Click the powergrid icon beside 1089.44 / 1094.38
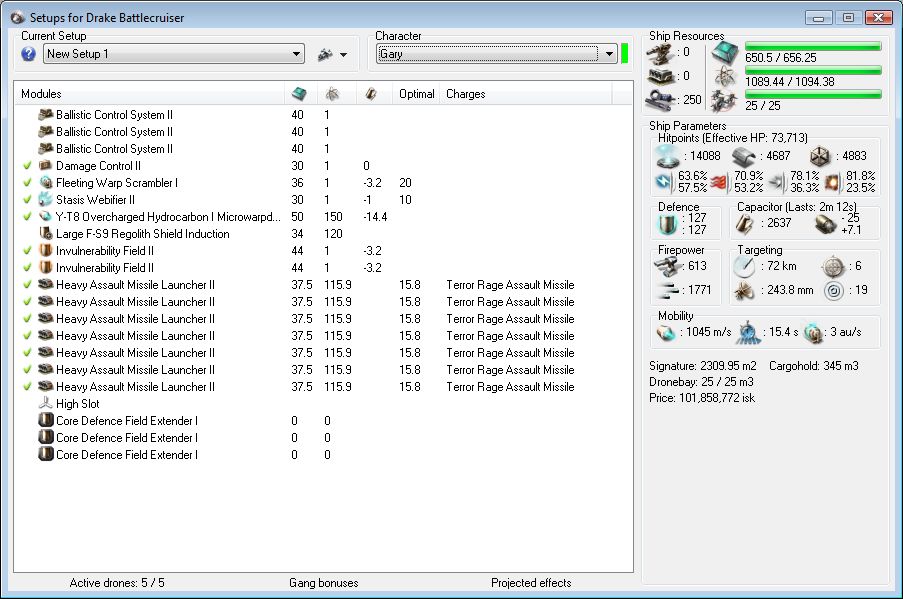 725,77
